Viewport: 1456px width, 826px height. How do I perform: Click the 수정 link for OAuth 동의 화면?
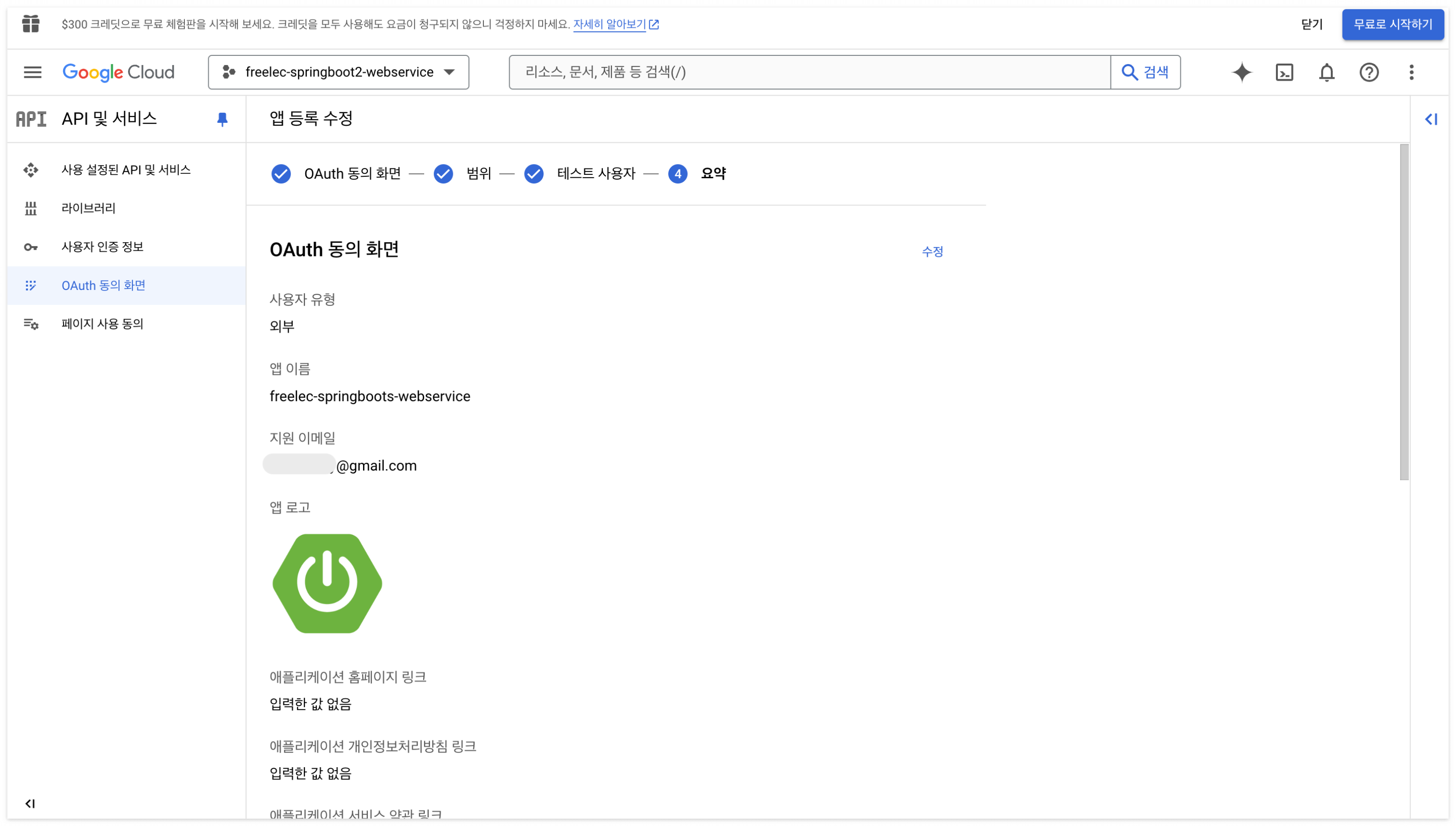[x=932, y=252]
